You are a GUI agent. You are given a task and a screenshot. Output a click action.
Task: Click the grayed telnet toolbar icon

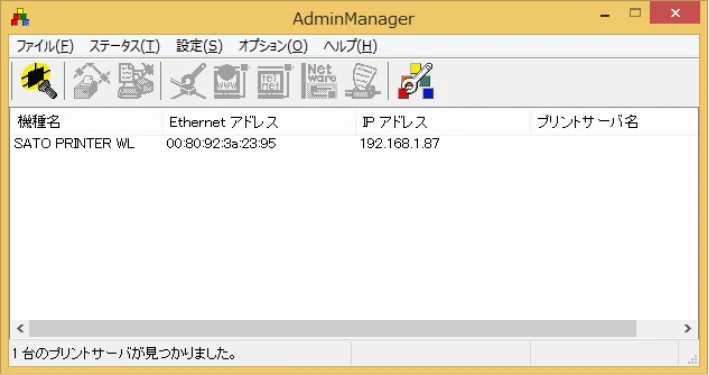point(275,81)
